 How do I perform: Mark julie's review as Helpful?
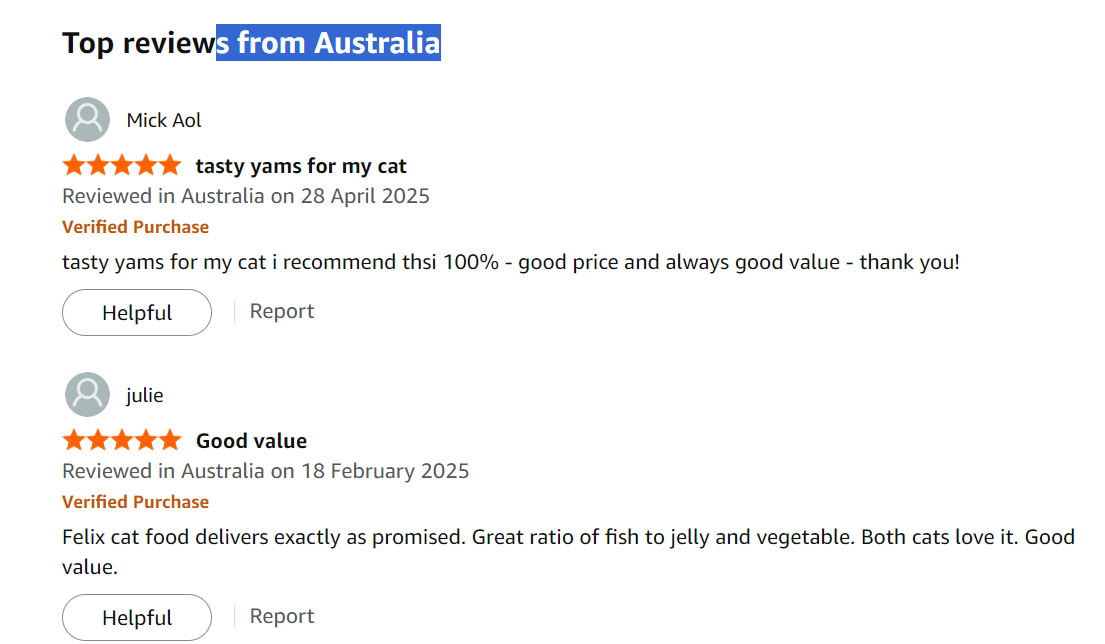137,618
